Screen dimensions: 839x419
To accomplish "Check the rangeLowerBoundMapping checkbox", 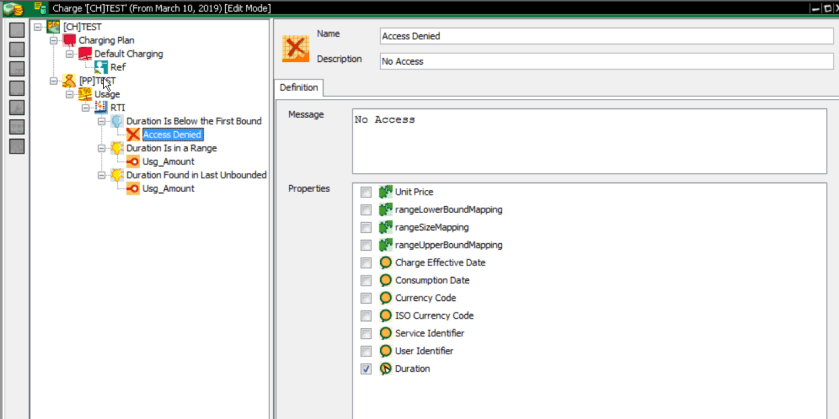I will [366, 210].
